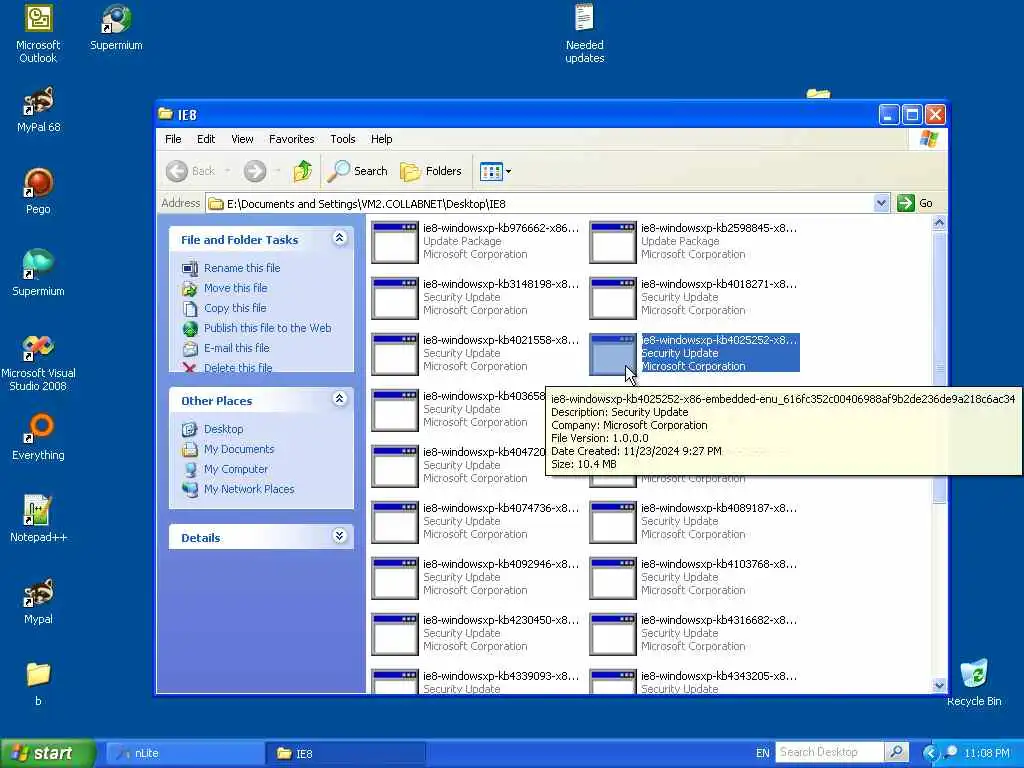Click scrollbar up arrow in file list
The width and height of the screenshot is (1024, 768).
(x=939, y=223)
